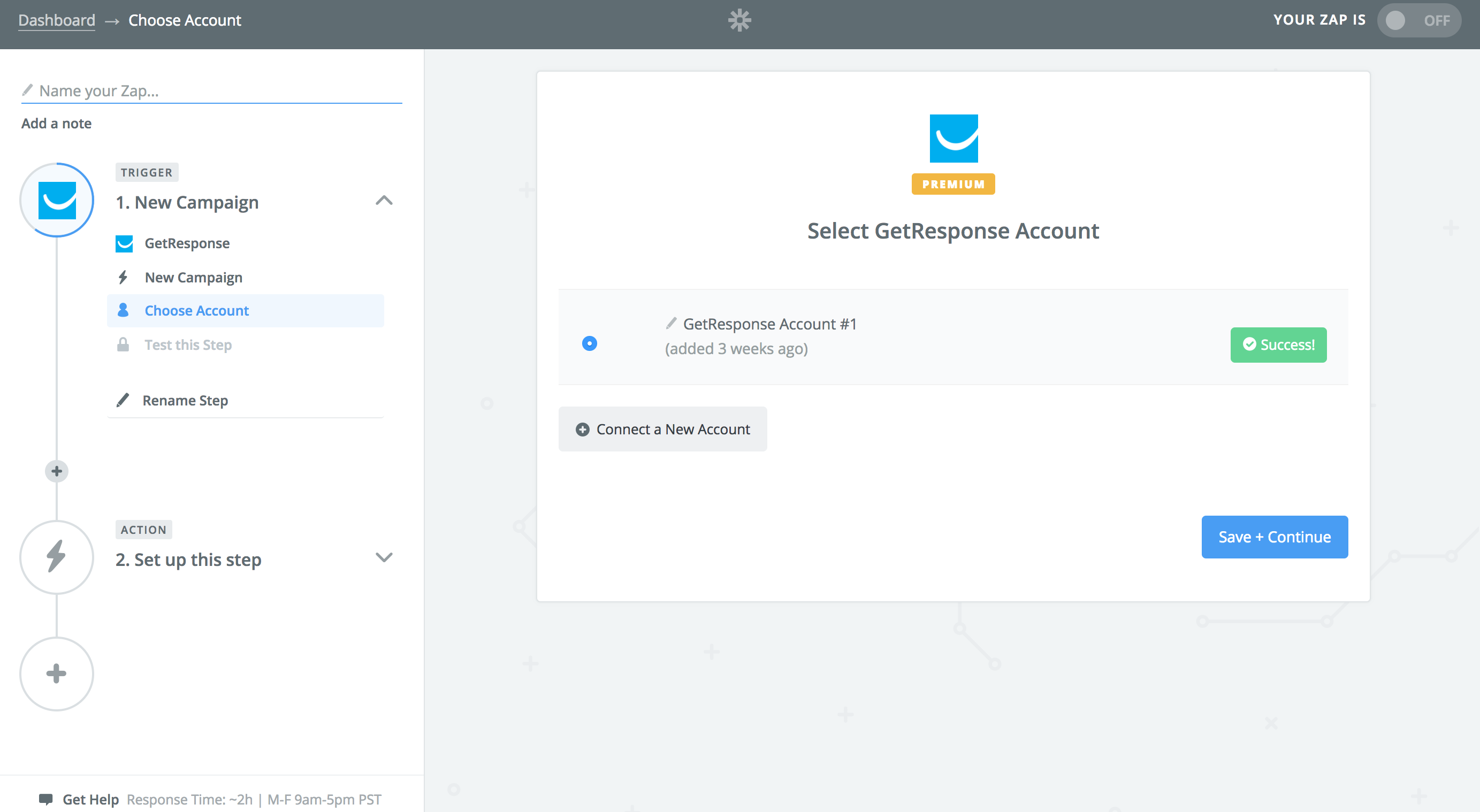Click Rename Step in the sidebar
Image resolution: width=1480 pixels, height=812 pixels.
coord(185,400)
